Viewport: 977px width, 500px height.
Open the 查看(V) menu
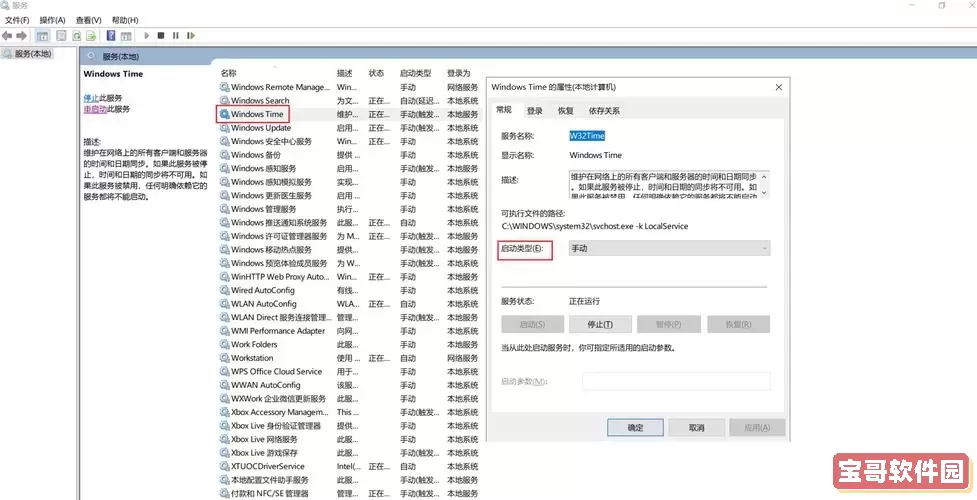click(88, 21)
